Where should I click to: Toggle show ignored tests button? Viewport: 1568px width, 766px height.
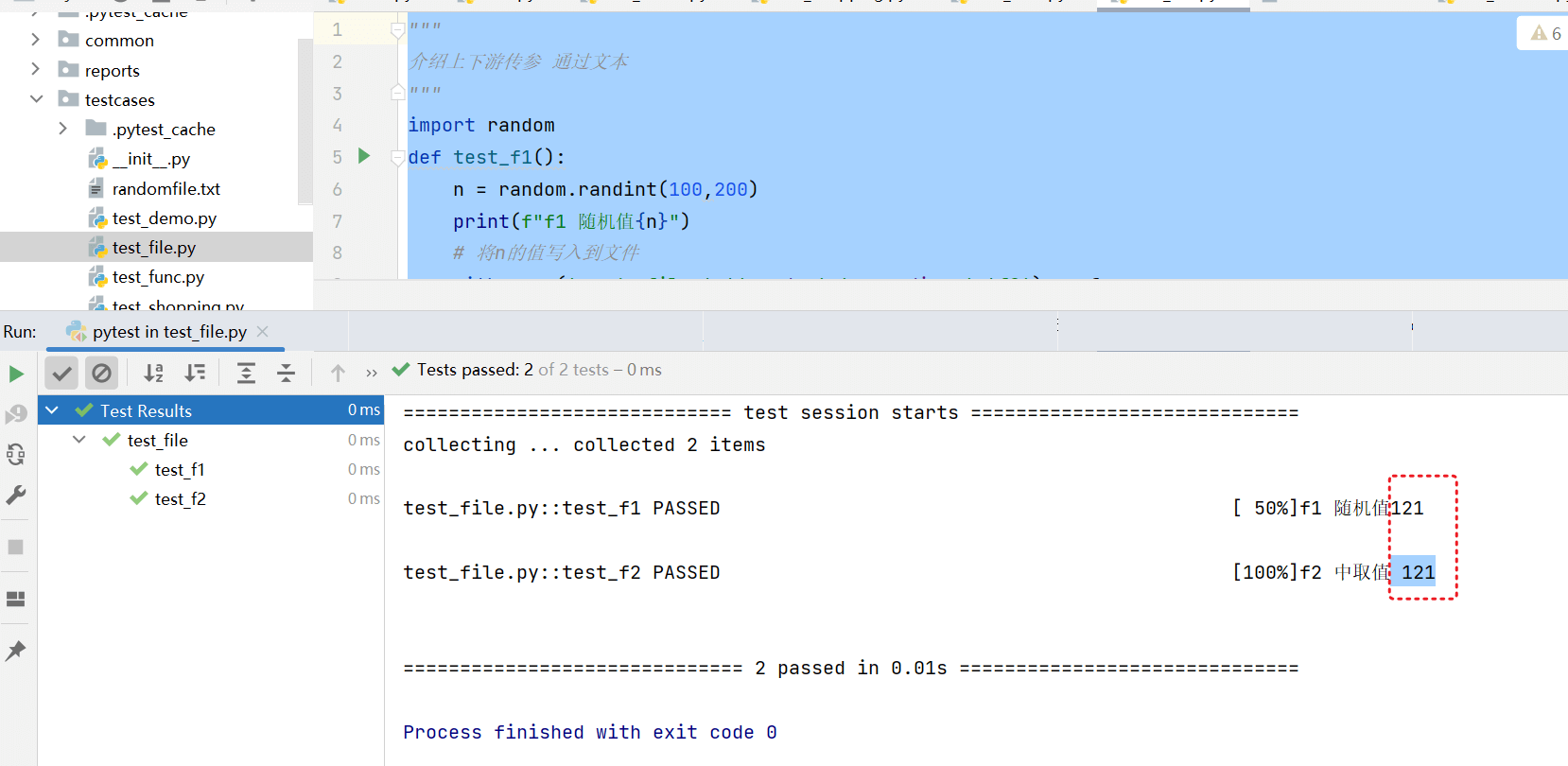101,374
